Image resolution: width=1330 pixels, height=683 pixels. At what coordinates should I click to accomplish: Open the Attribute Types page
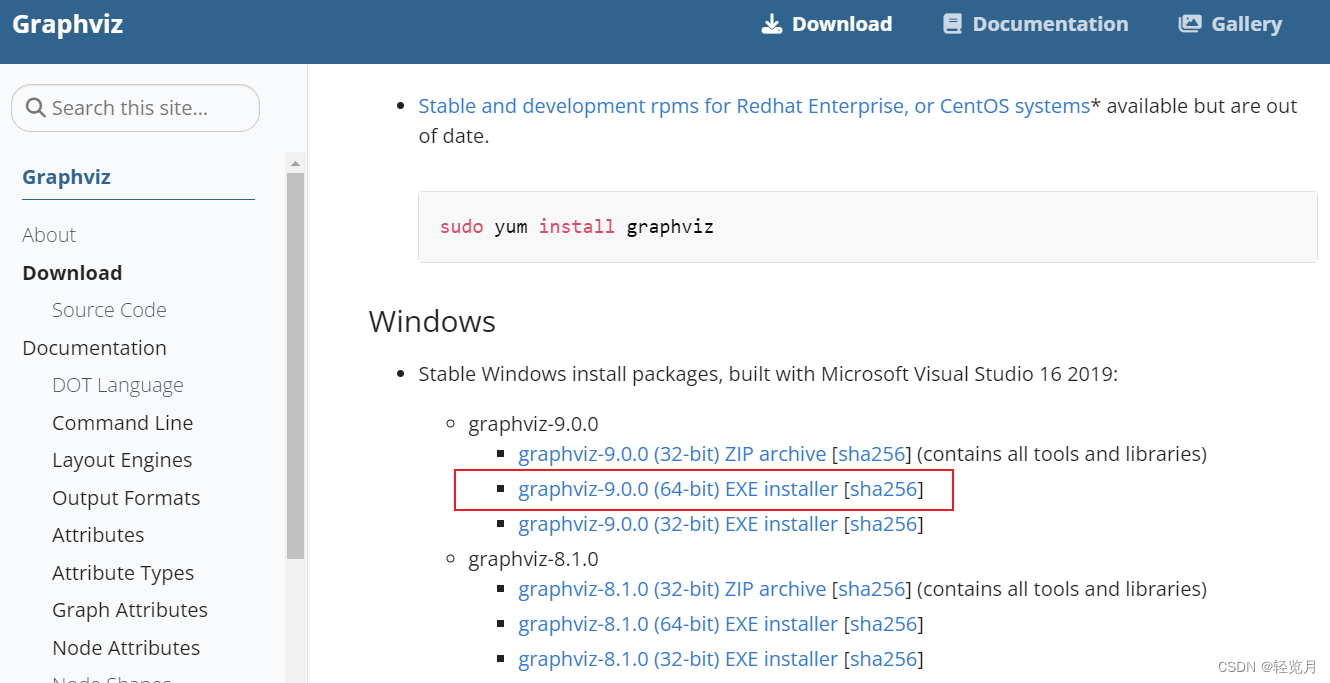(x=123, y=572)
